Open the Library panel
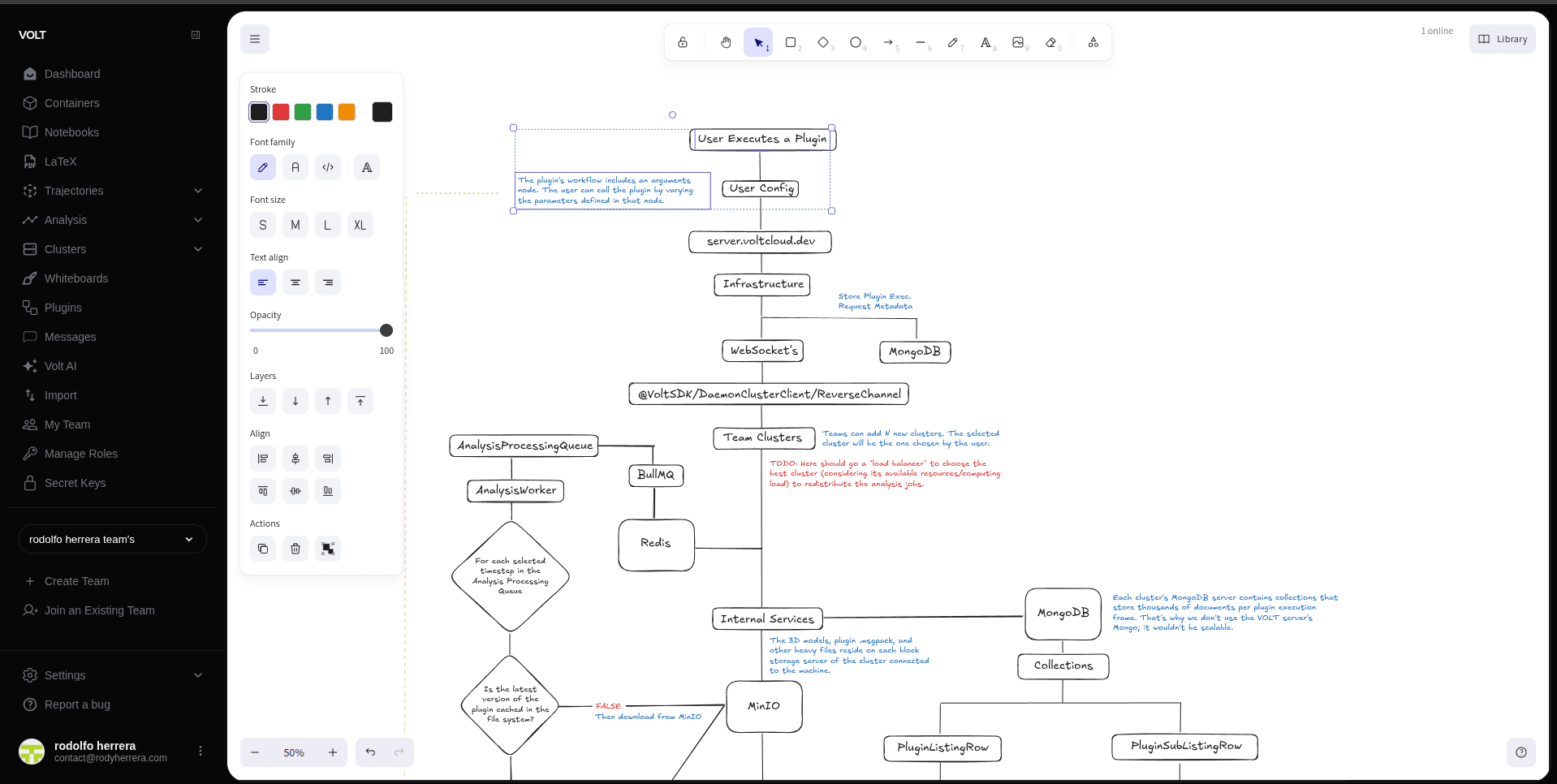 click(1502, 39)
